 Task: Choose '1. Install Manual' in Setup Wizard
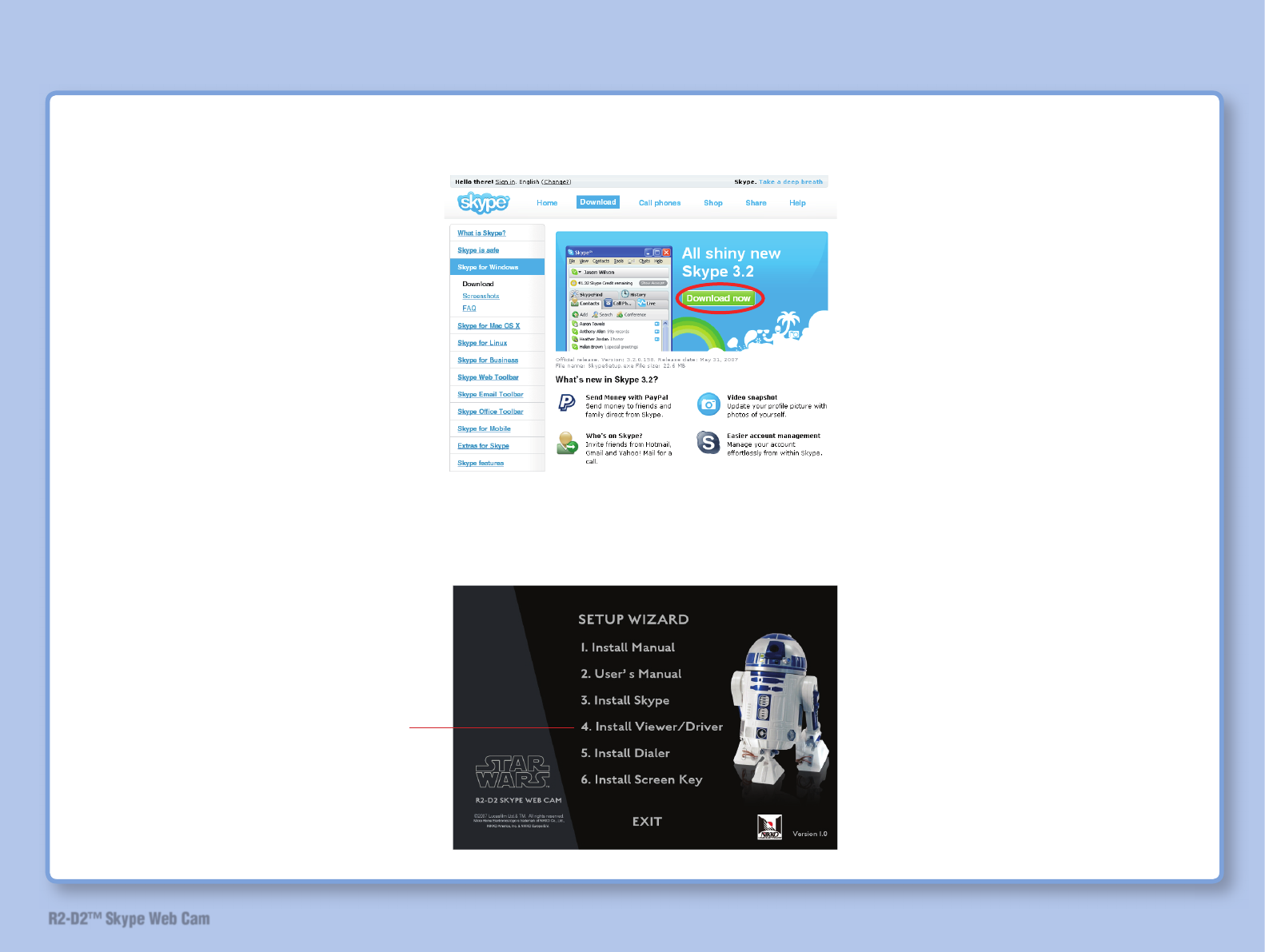click(x=628, y=647)
